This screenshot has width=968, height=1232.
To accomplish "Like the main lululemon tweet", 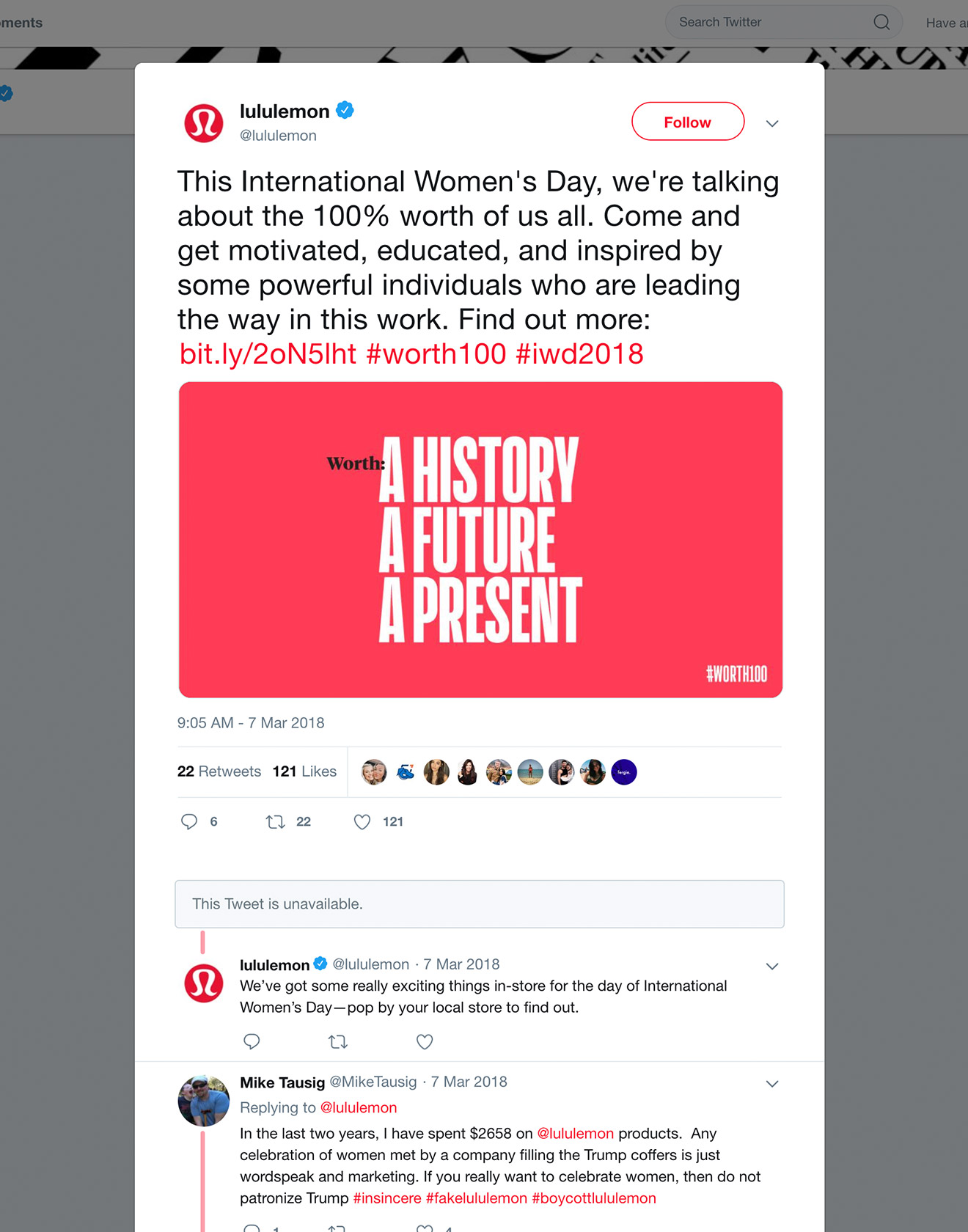I will (362, 821).
